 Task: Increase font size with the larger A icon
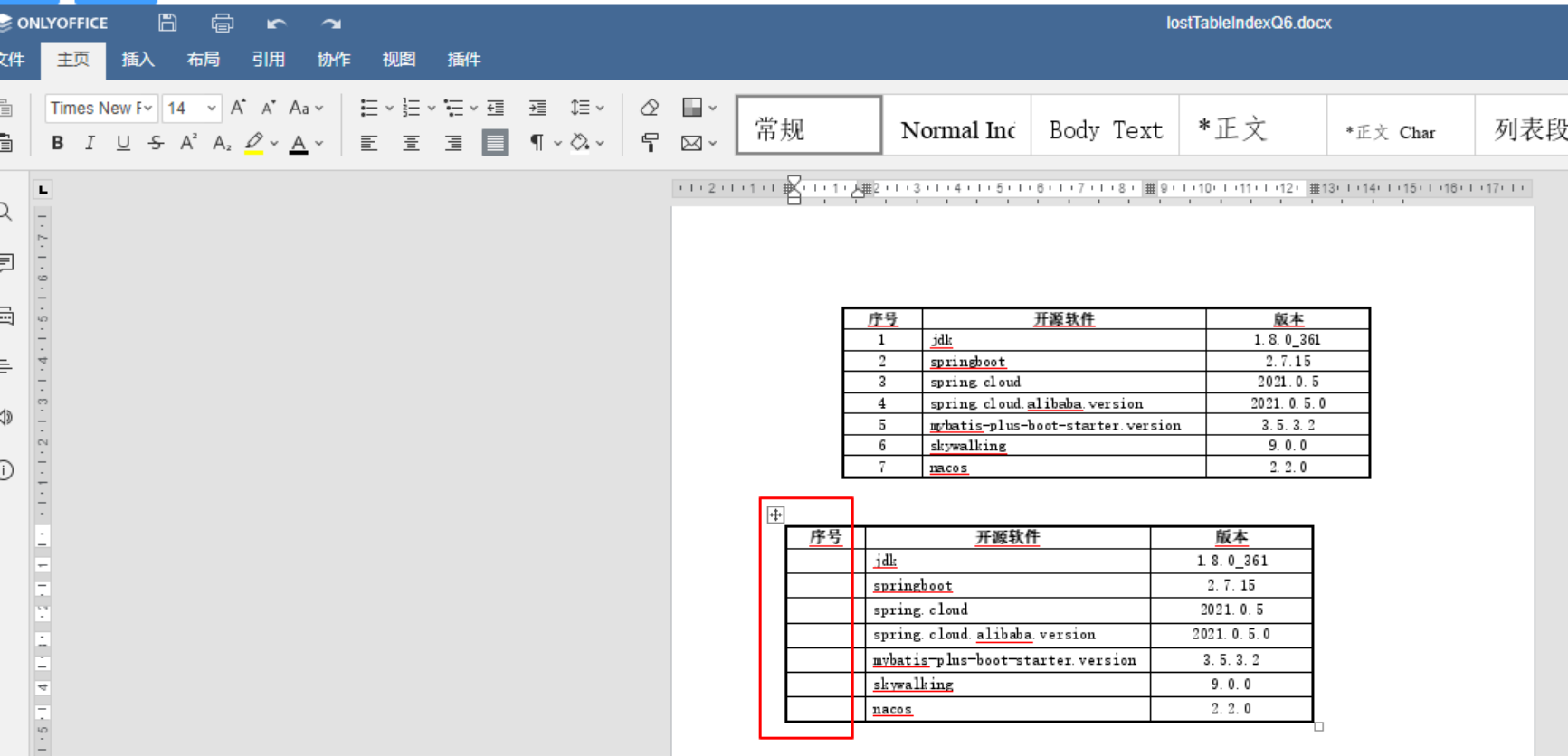coord(238,108)
